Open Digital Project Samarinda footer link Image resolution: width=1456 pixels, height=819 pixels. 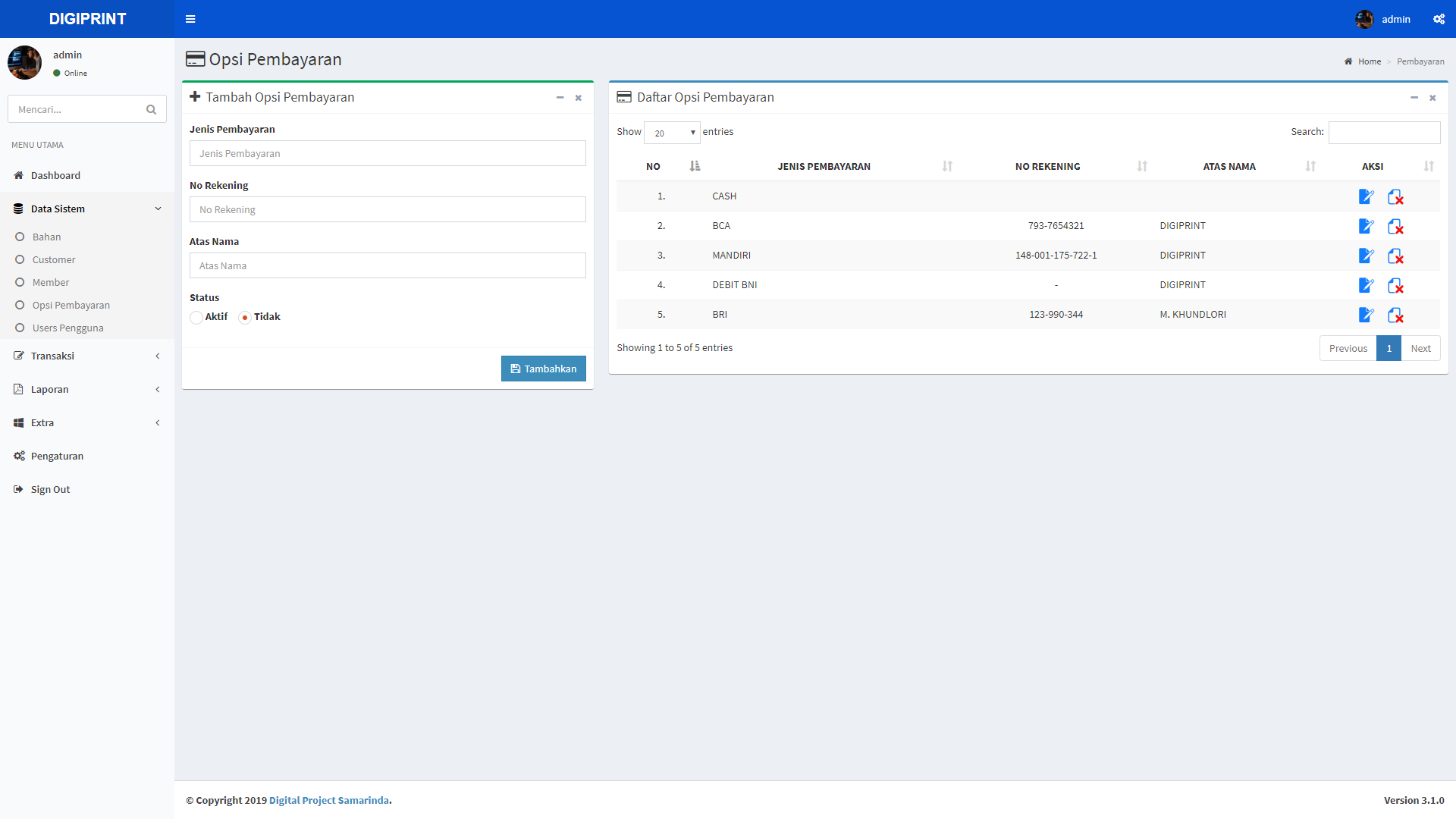[x=329, y=800]
